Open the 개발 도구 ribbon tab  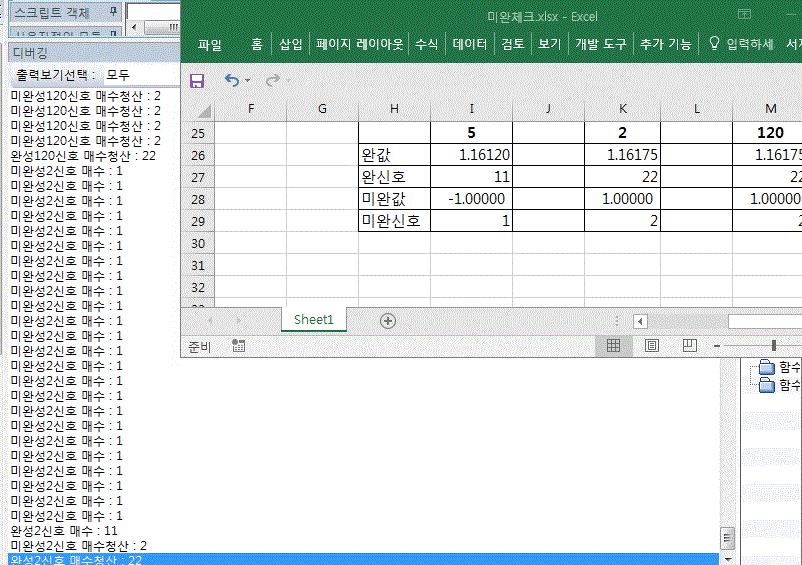point(600,44)
